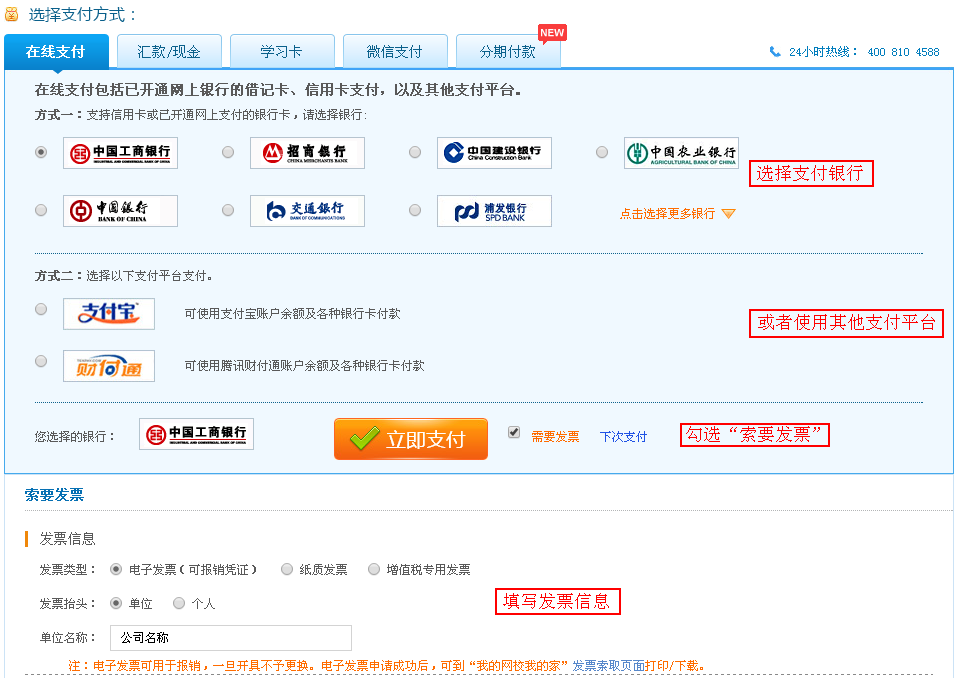Image resolution: width=958 pixels, height=678 pixels.
Task: Select 增值税专用发票 radio option
Action: tap(375, 570)
